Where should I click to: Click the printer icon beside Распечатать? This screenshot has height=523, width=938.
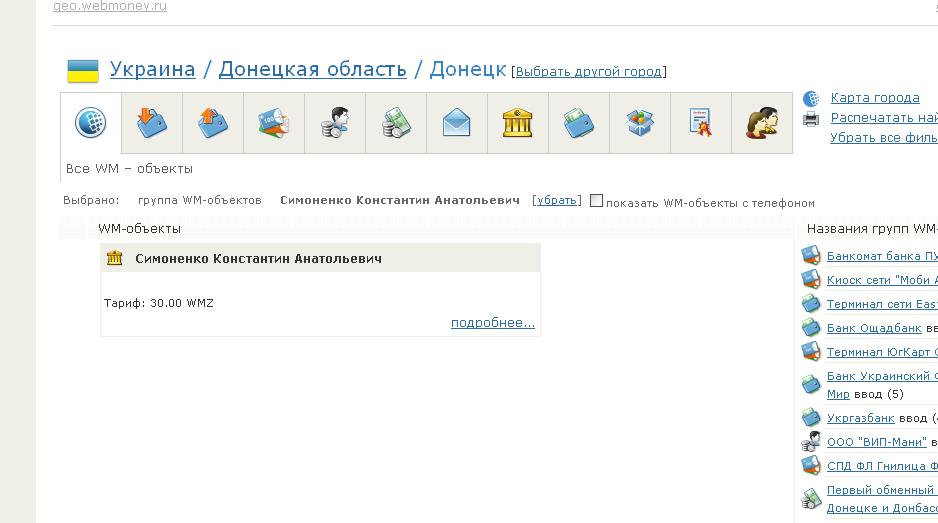[x=811, y=119]
